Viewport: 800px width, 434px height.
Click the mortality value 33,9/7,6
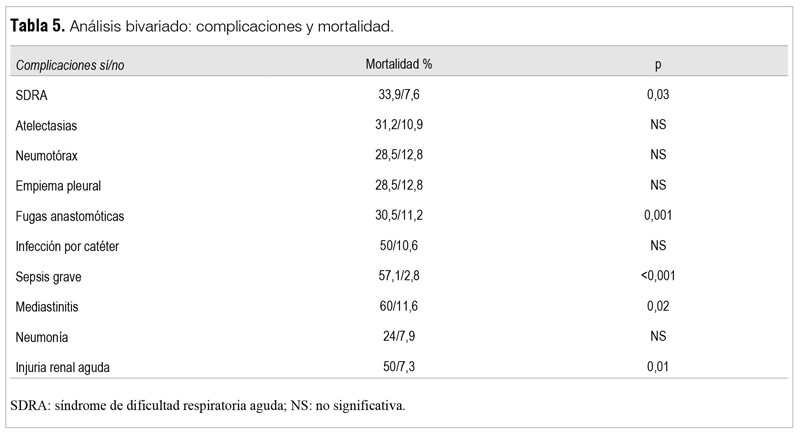point(398,96)
